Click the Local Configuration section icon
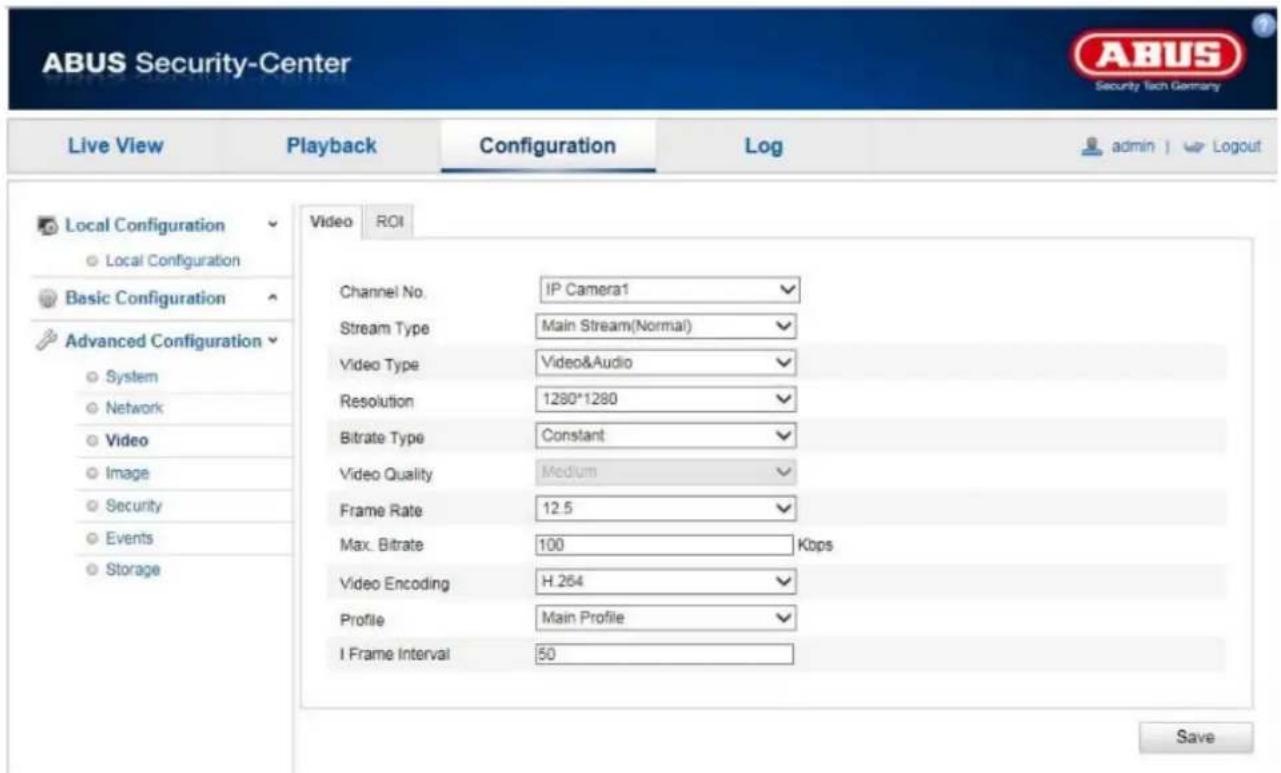The image size is (1281, 773). (x=47, y=226)
